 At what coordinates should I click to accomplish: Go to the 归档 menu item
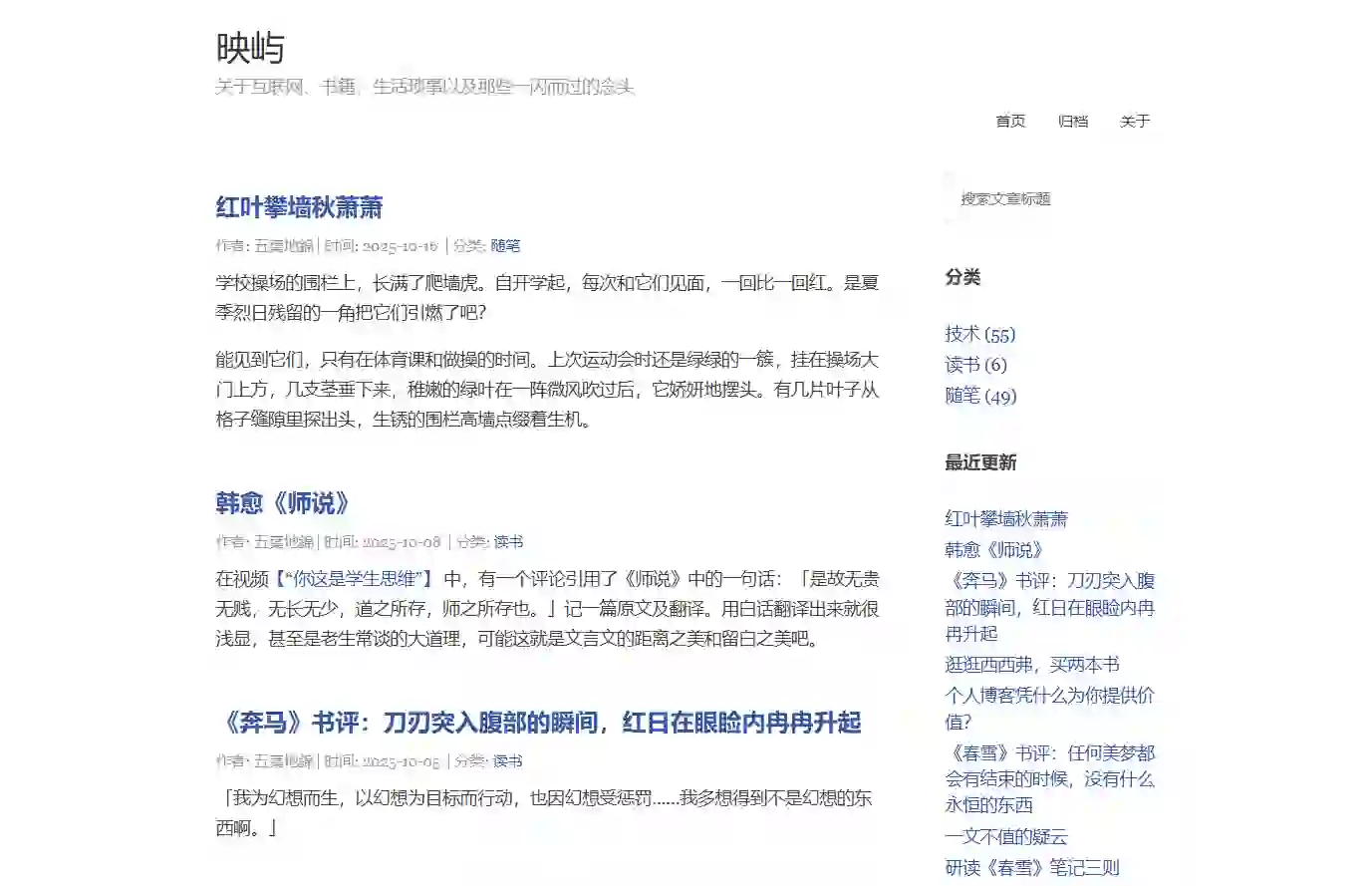point(1073,121)
